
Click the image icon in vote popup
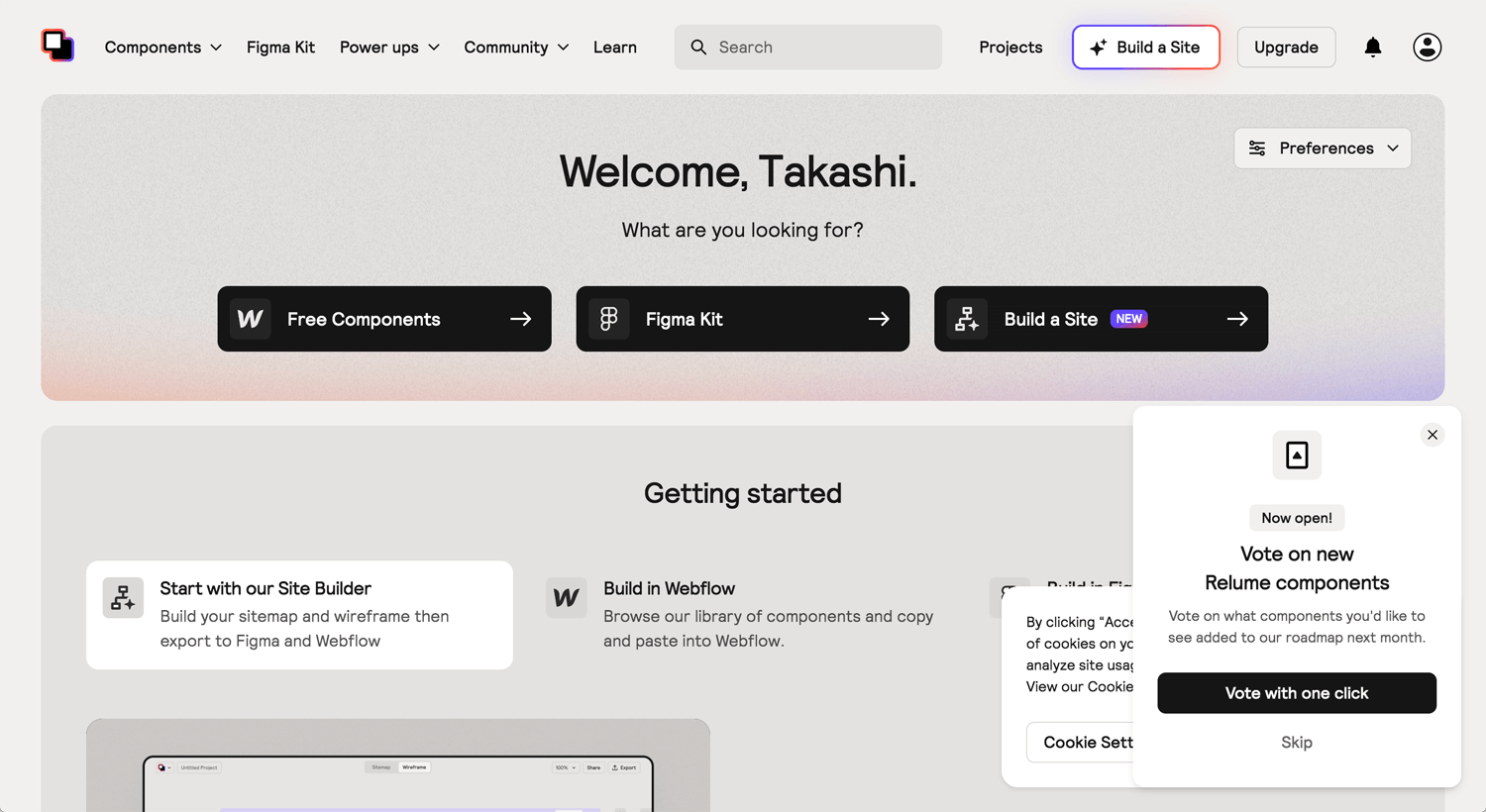click(x=1297, y=456)
